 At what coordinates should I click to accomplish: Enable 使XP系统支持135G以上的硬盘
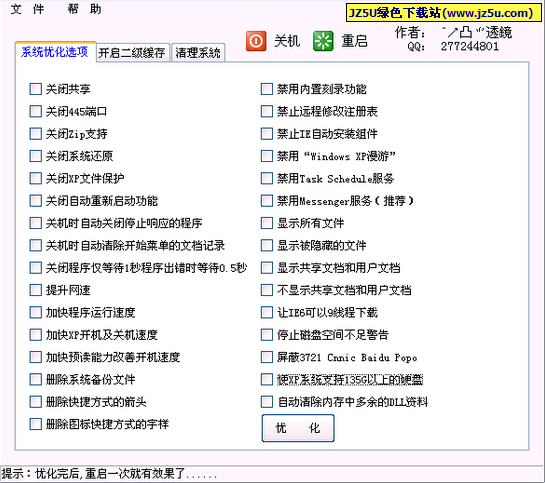pos(267,379)
